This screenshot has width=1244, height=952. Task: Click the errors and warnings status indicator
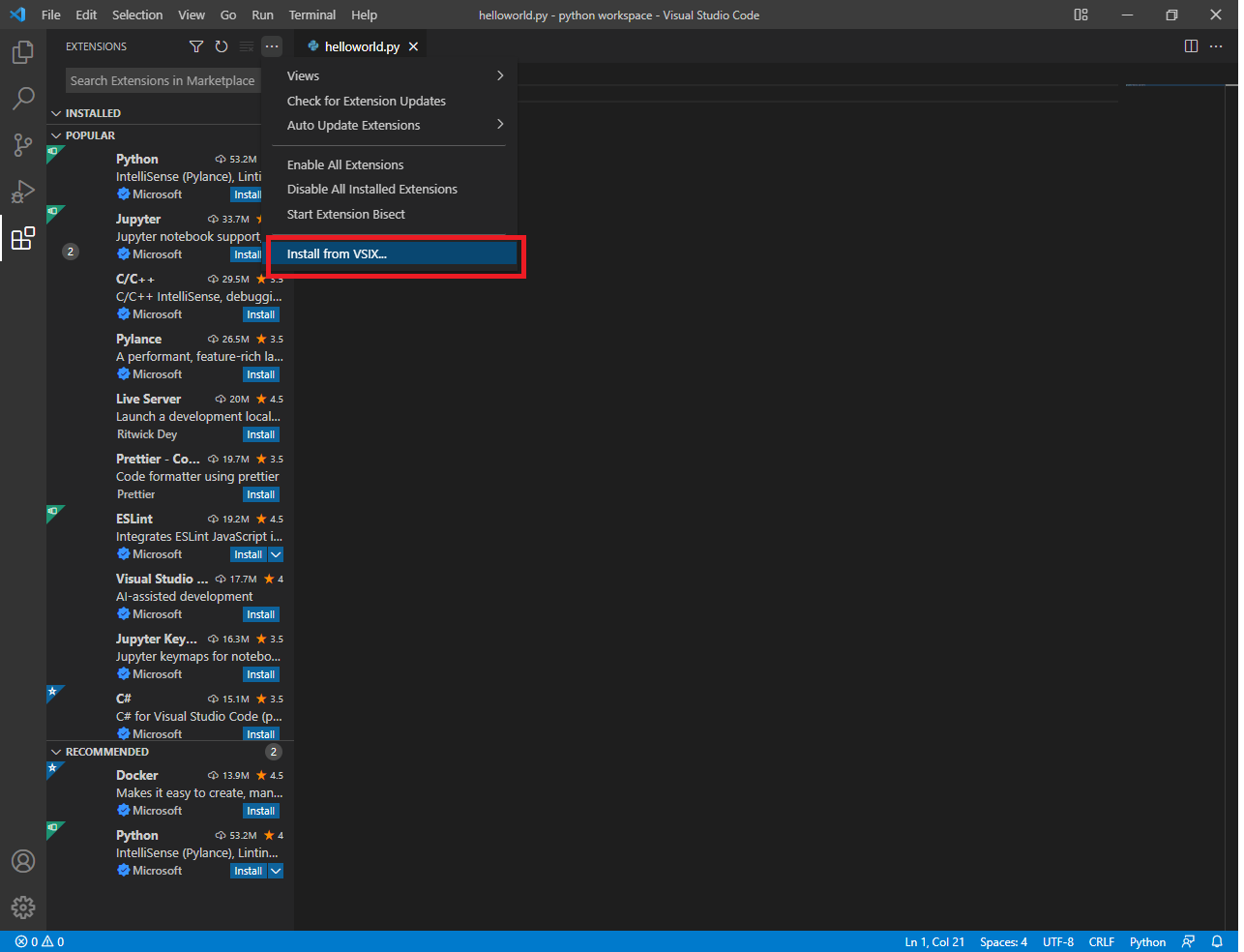coord(40,941)
